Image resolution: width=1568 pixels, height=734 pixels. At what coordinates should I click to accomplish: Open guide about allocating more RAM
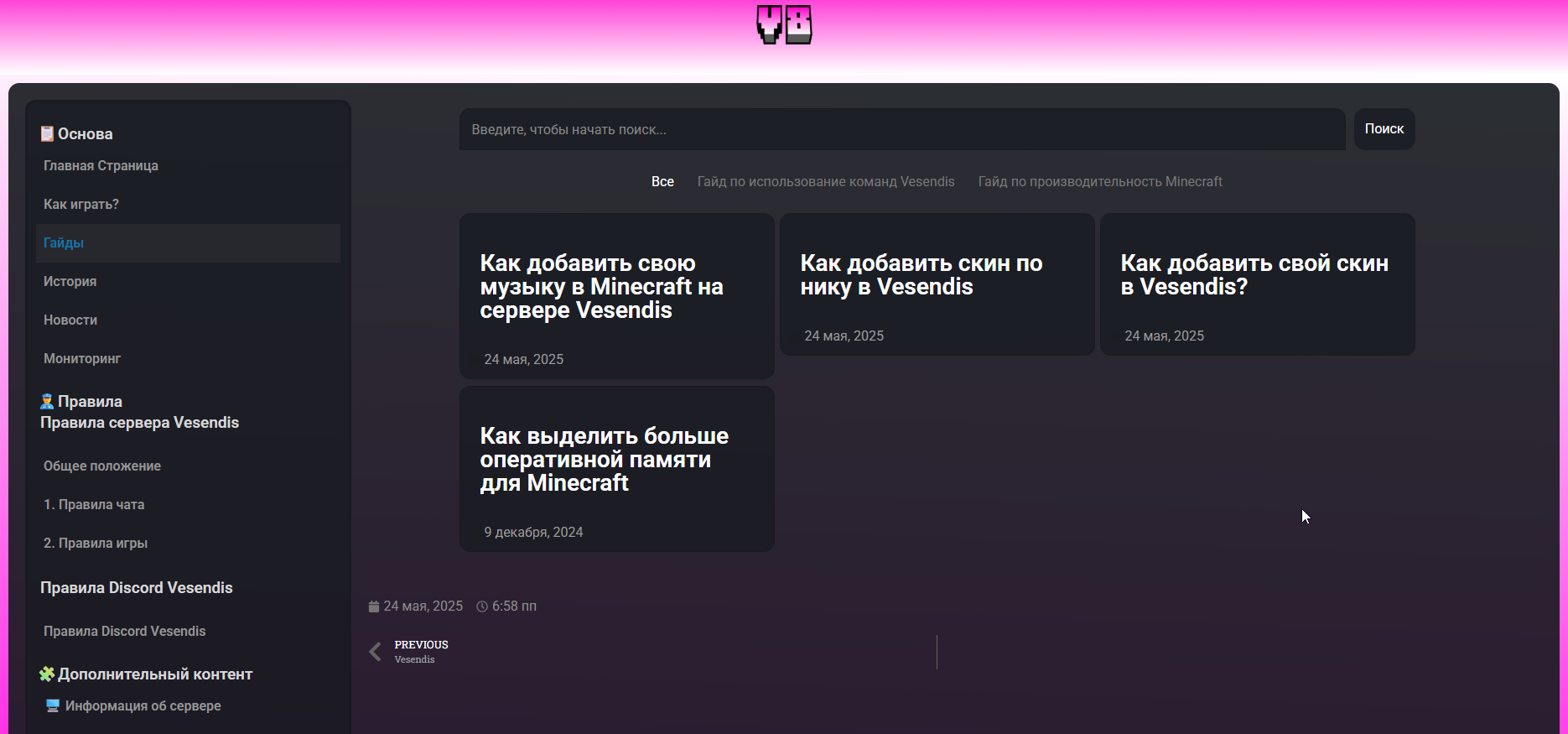604,460
